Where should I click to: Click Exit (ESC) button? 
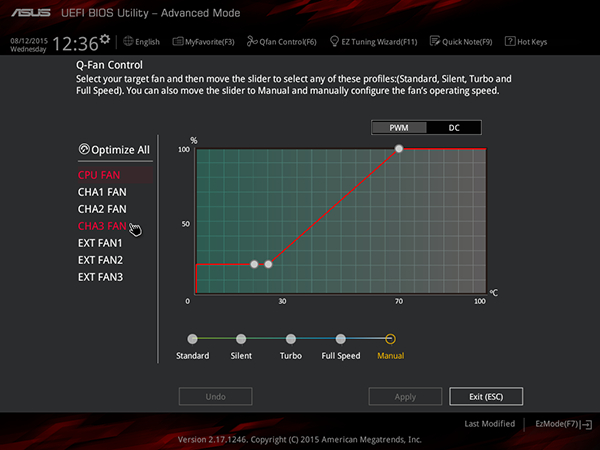486,396
